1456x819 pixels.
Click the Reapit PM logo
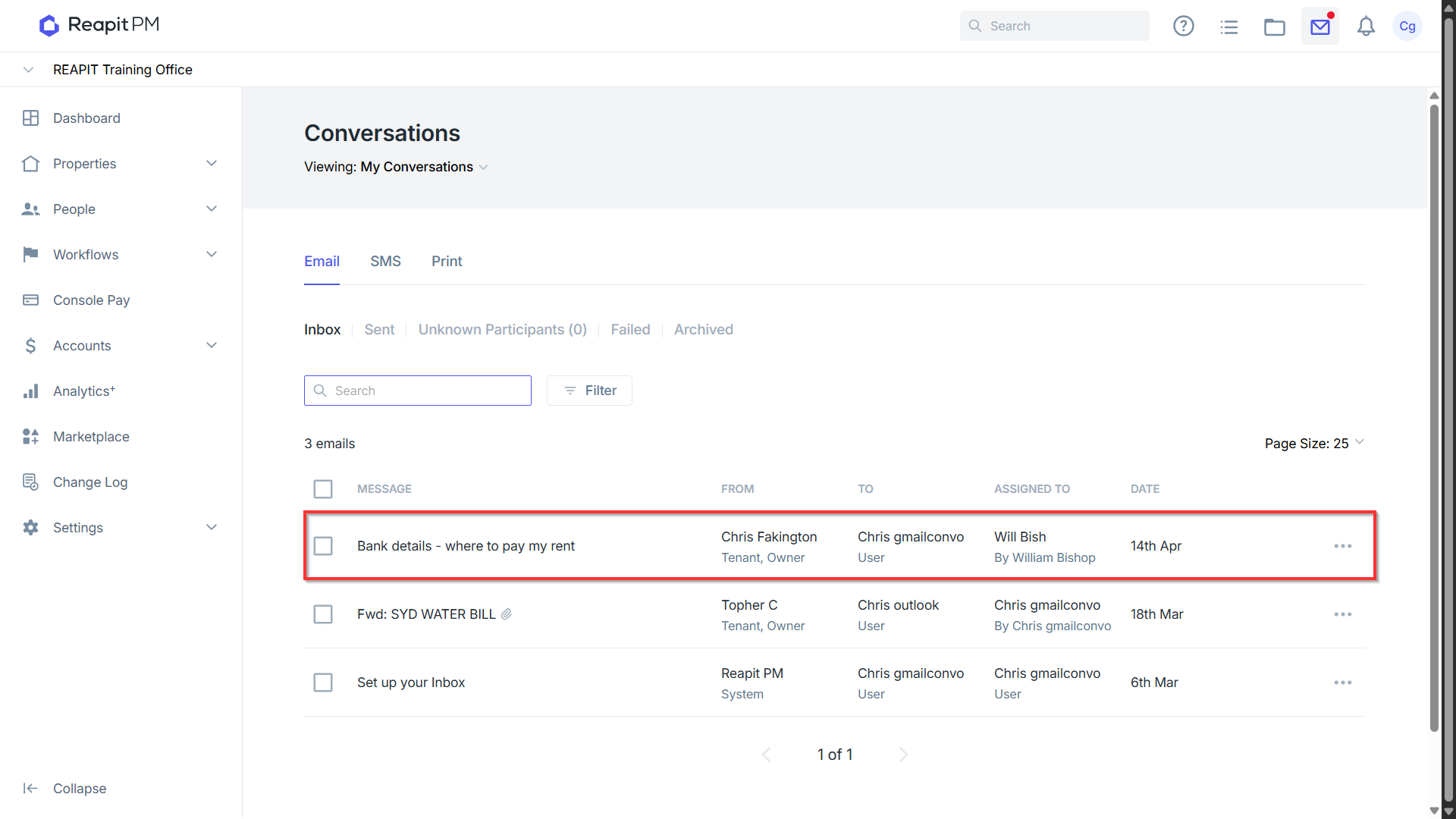[x=99, y=25]
